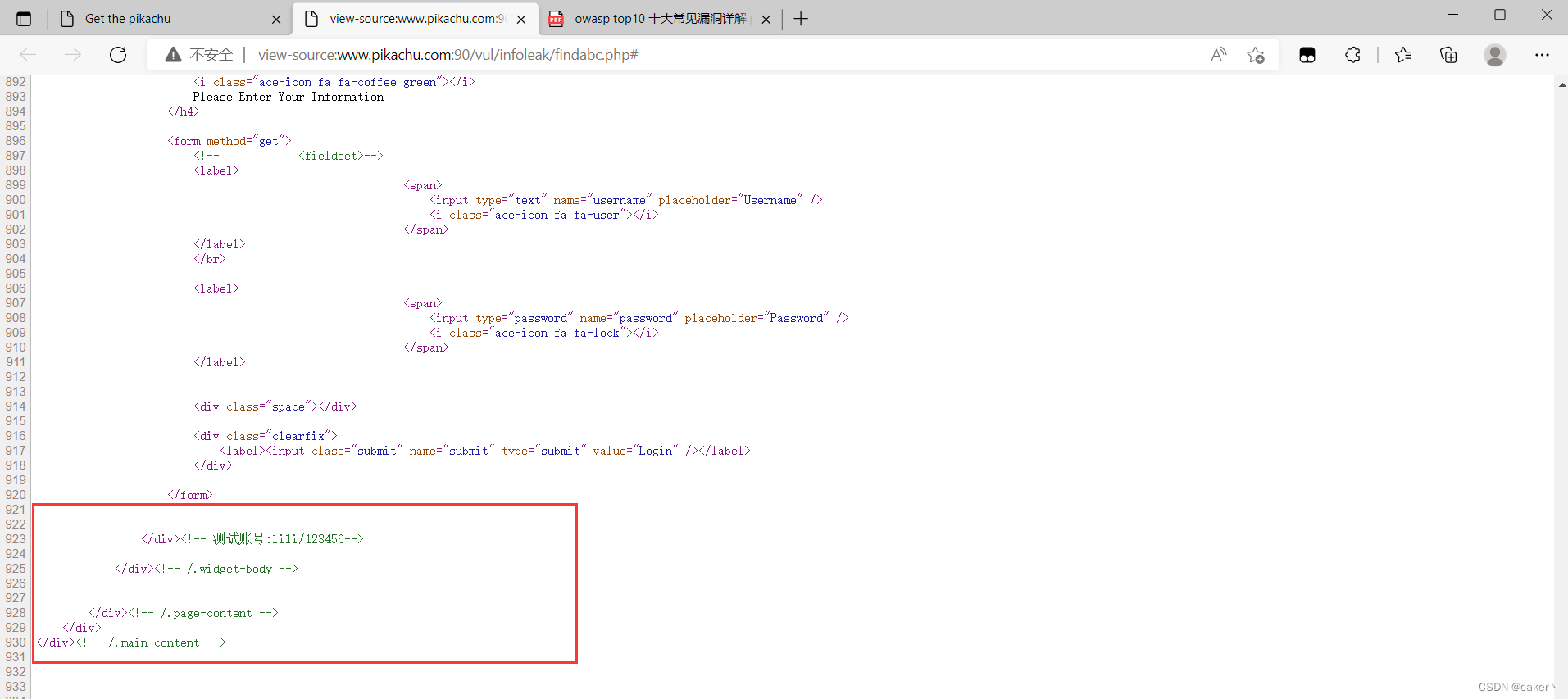Maximize the browser window
Screen dimensions: 1568x699
tap(1500, 15)
